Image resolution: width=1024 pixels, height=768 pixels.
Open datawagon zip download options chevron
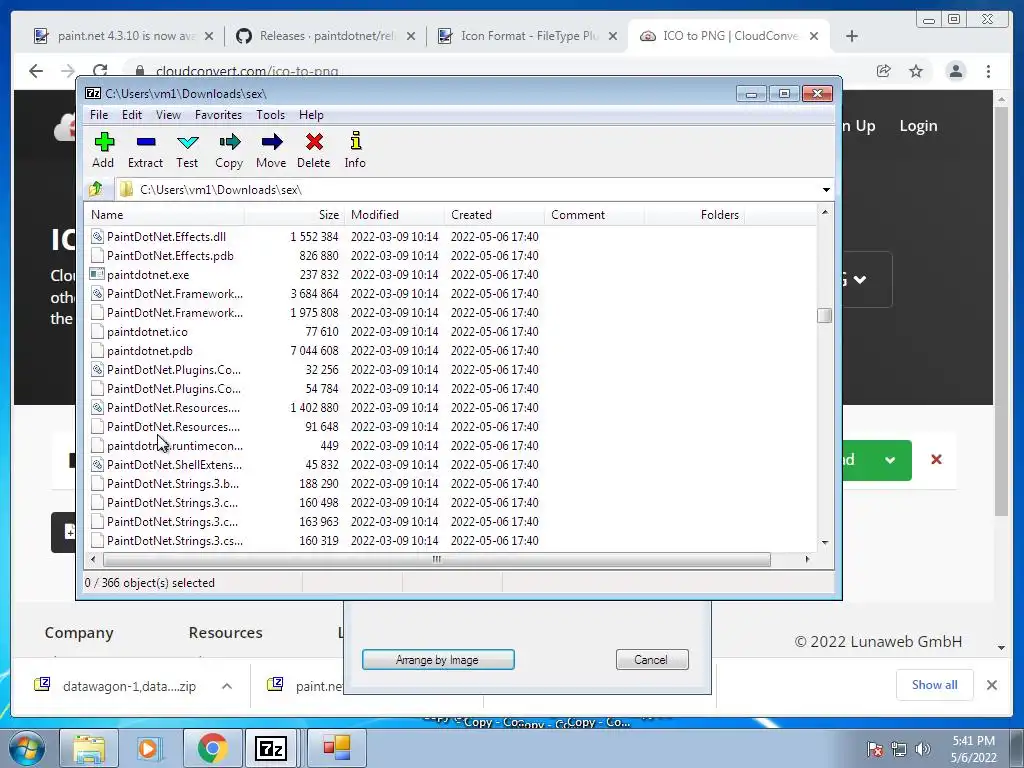pos(227,686)
